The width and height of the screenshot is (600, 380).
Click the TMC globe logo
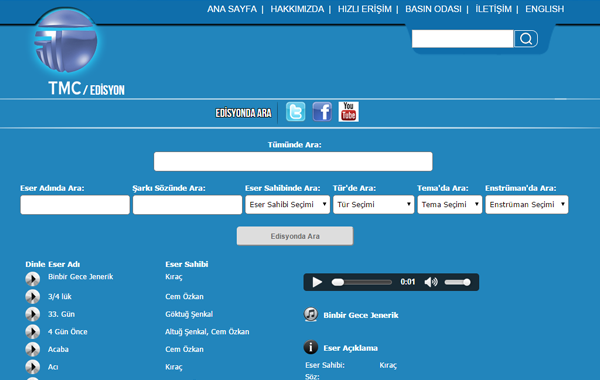tap(66, 41)
